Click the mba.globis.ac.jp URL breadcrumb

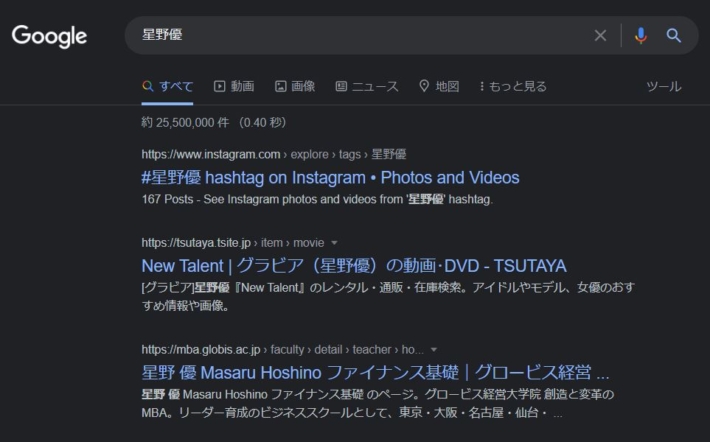tap(283, 350)
